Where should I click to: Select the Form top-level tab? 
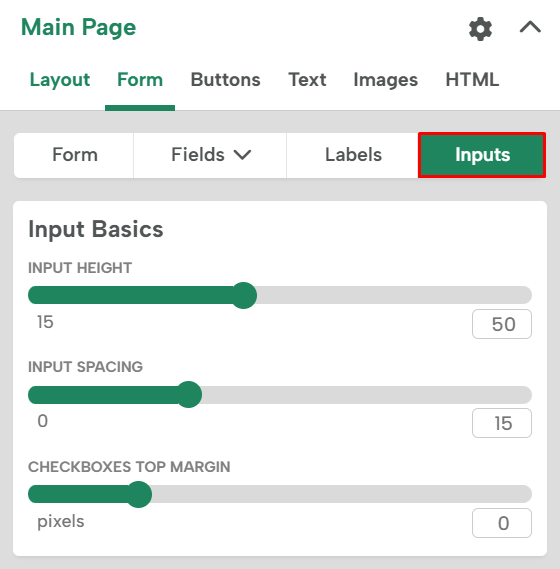click(140, 79)
